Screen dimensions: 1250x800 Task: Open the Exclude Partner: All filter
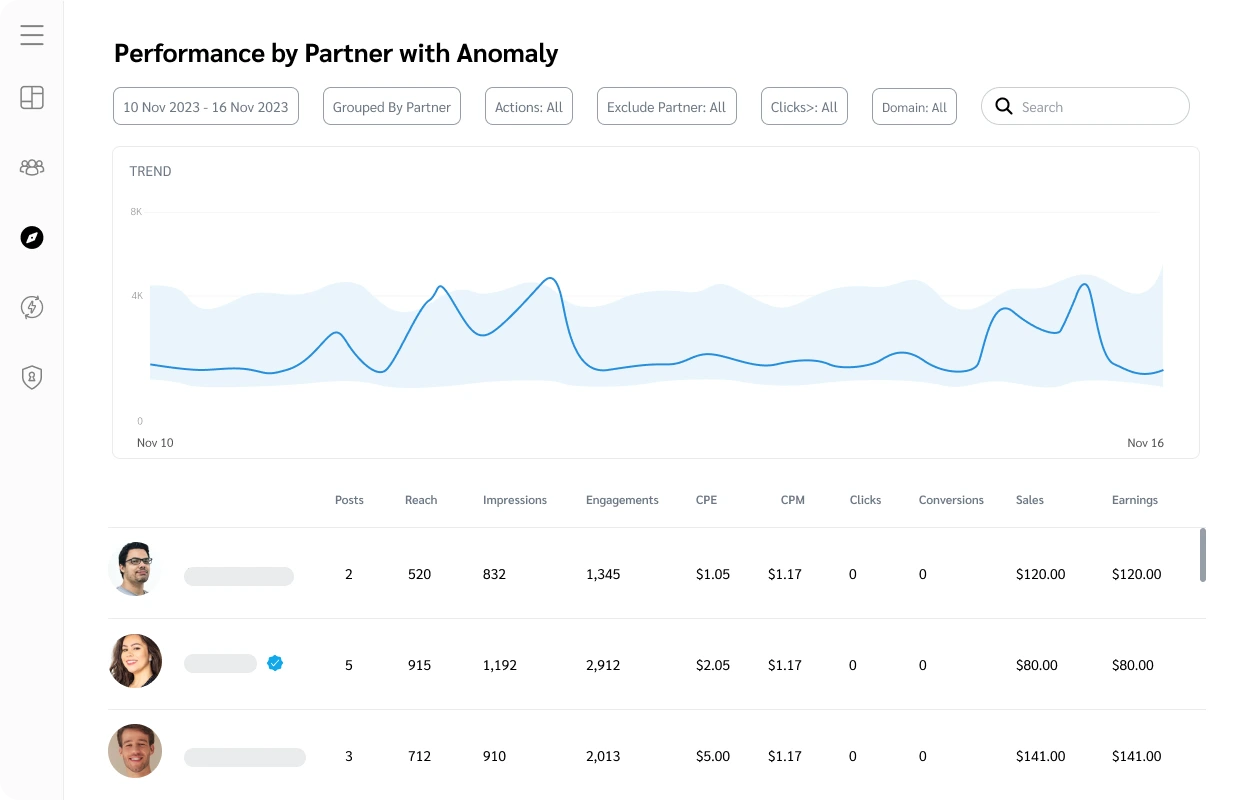(666, 105)
